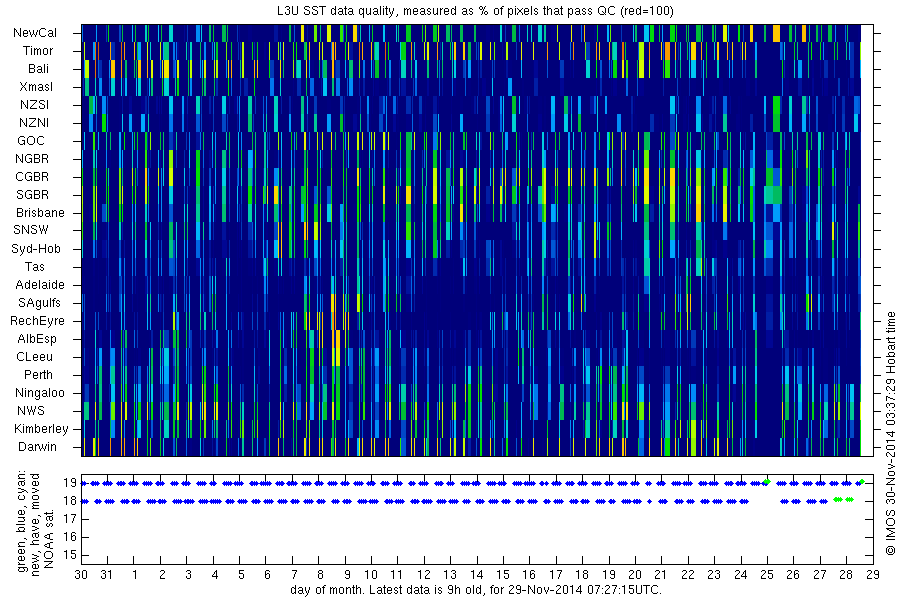Screen dimensions: 900x600
Task: Click the NewCal region label
Action: (x=35, y=33)
